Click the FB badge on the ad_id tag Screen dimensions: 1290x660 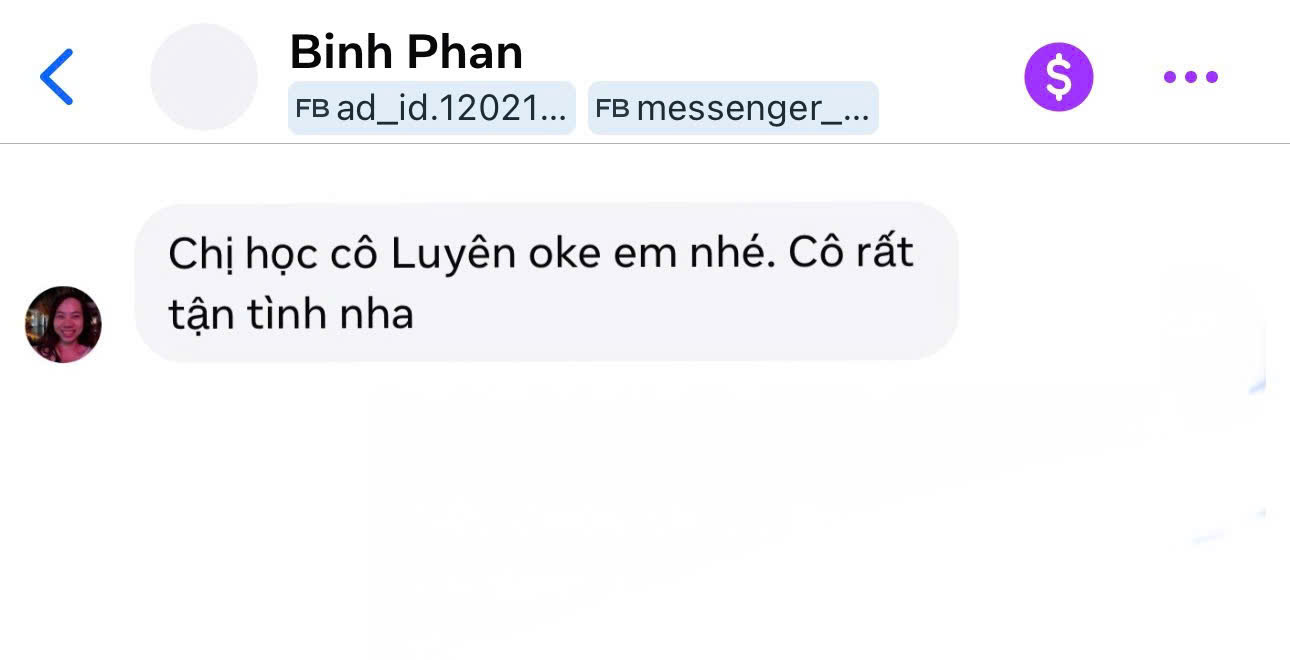(x=313, y=108)
